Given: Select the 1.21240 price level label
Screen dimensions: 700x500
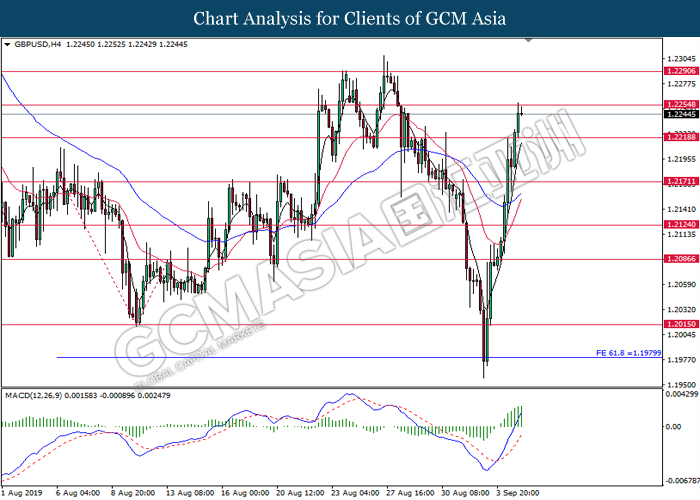Looking at the screenshot, I should (x=681, y=225).
